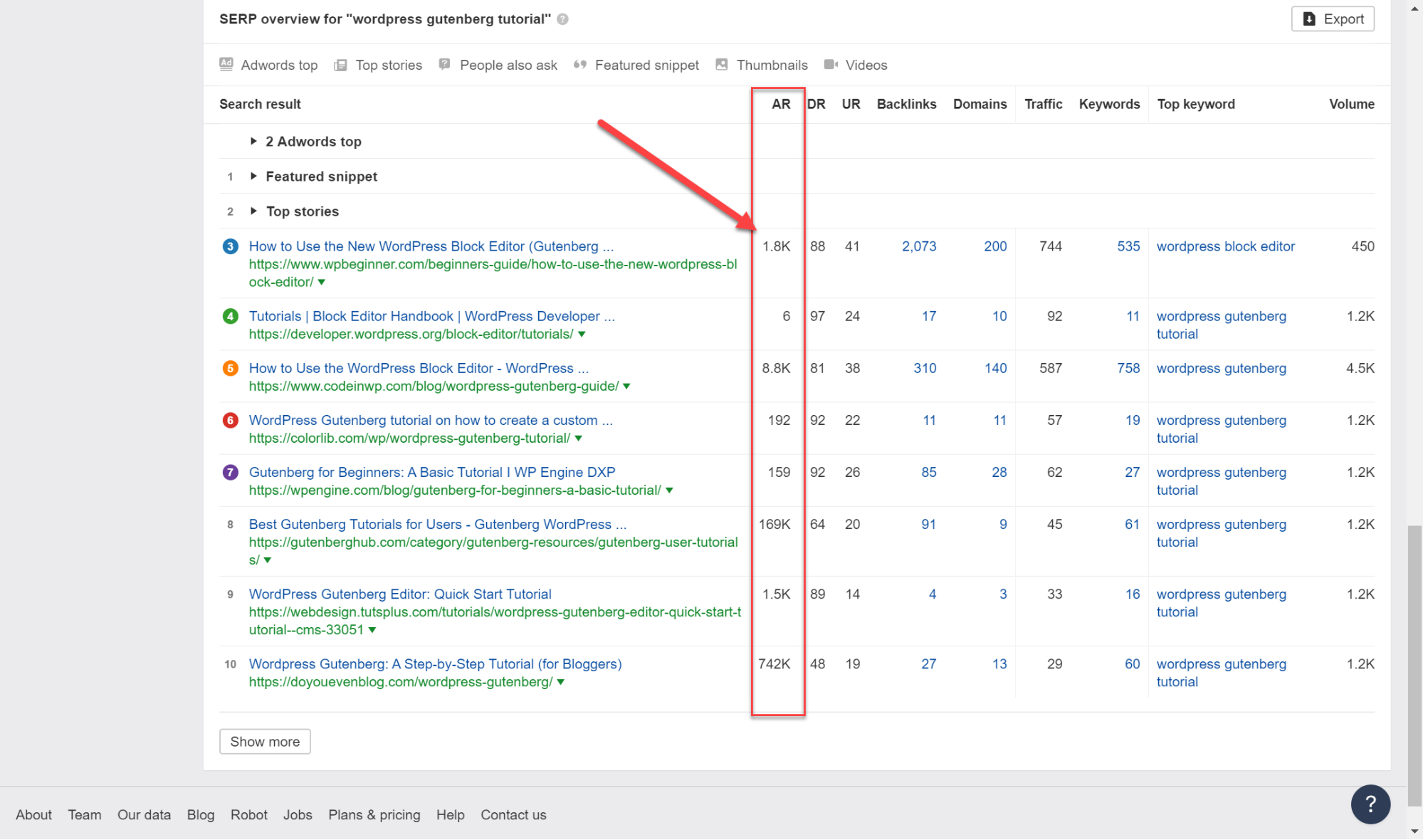1423x840 pixels.
Task: Click the Backlinks column header
Action: tap(906, 104)
